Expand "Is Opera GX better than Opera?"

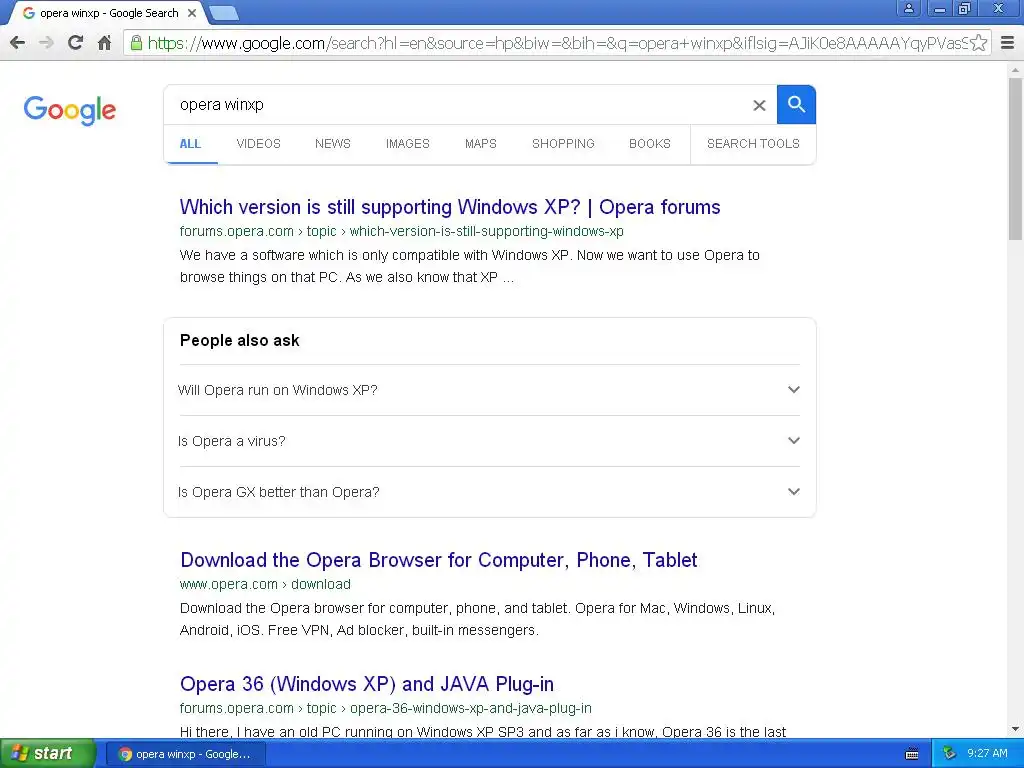[x=489, y=492]
